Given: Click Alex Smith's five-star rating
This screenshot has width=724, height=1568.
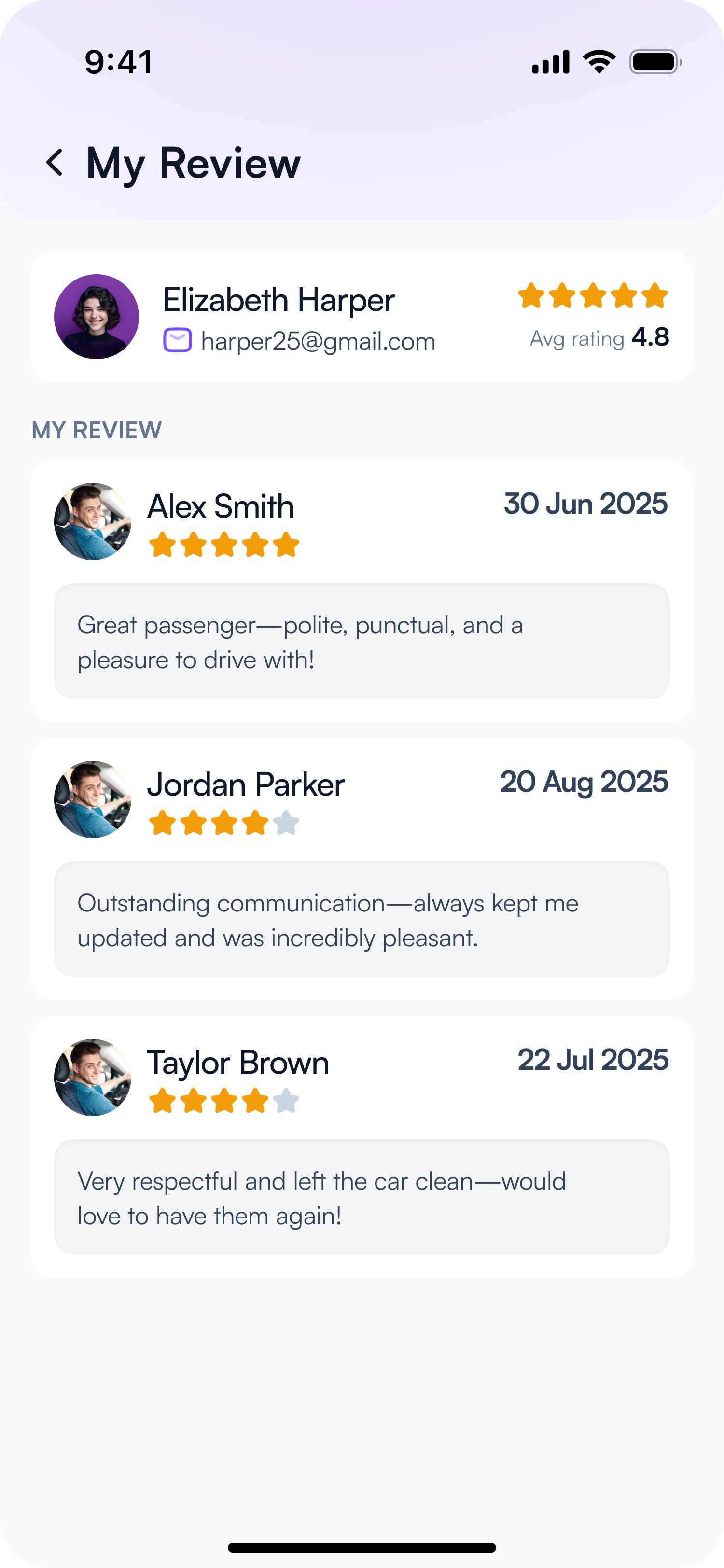Looking at the screenshot, I should click(x=224, y=545).
